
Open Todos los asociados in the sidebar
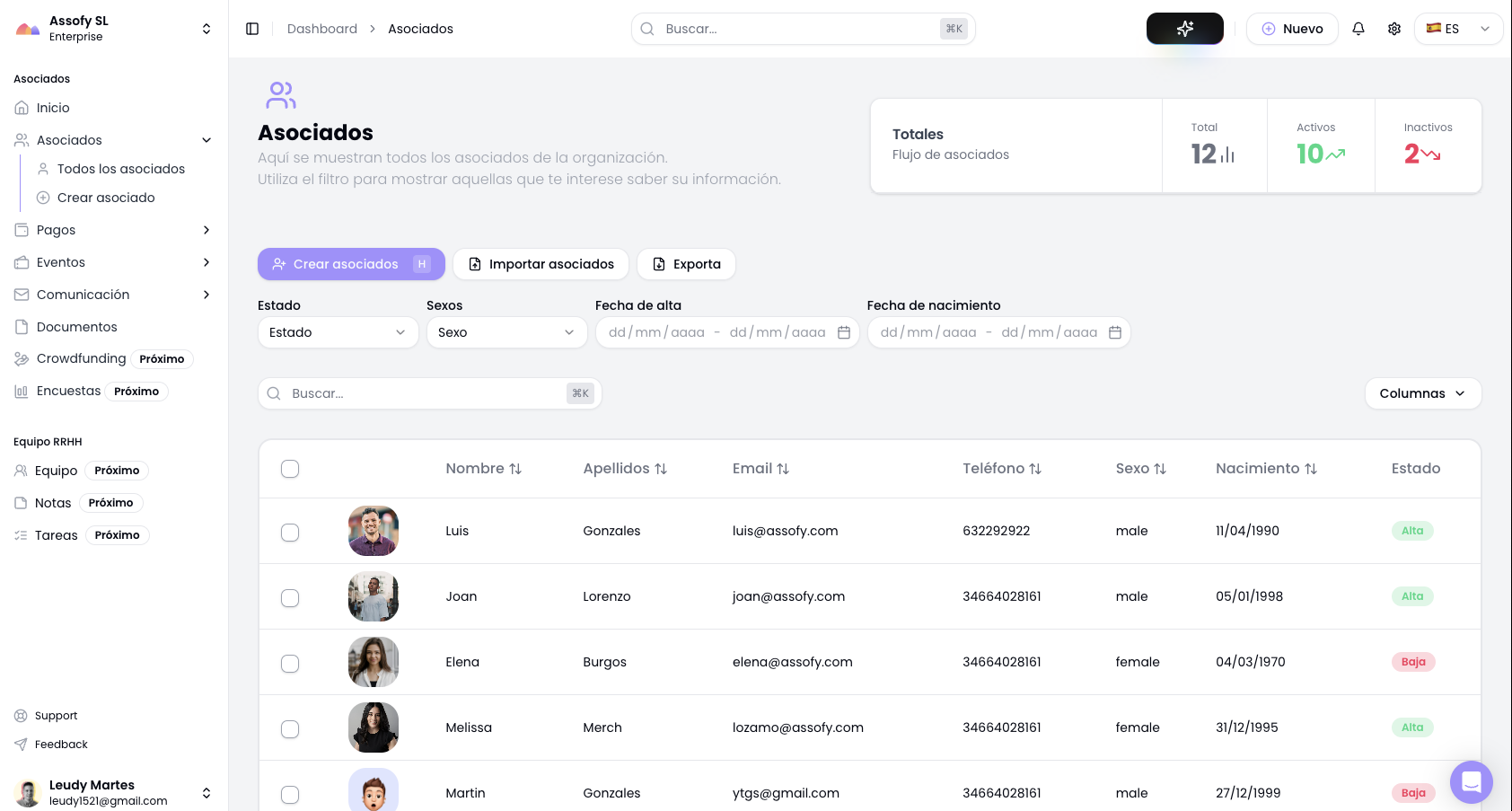(x=120, y=169)
